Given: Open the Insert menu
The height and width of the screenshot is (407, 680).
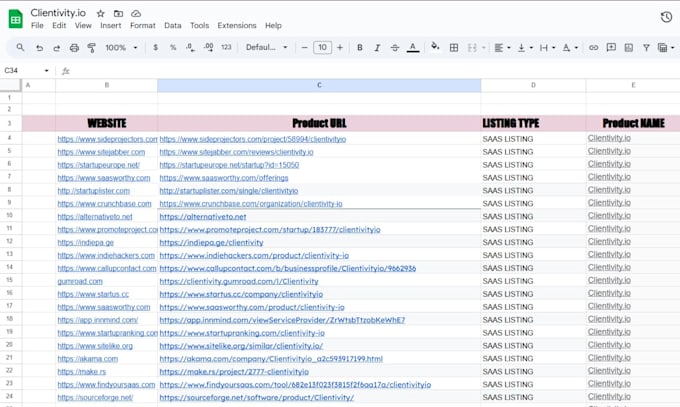Looking at the screenshot, I should [111, 26].
